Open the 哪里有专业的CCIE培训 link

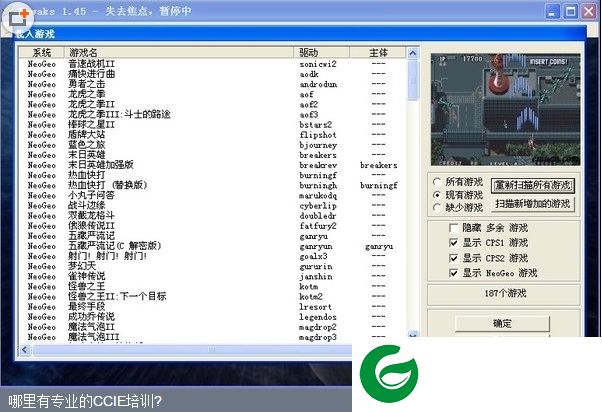pos(85,401)
